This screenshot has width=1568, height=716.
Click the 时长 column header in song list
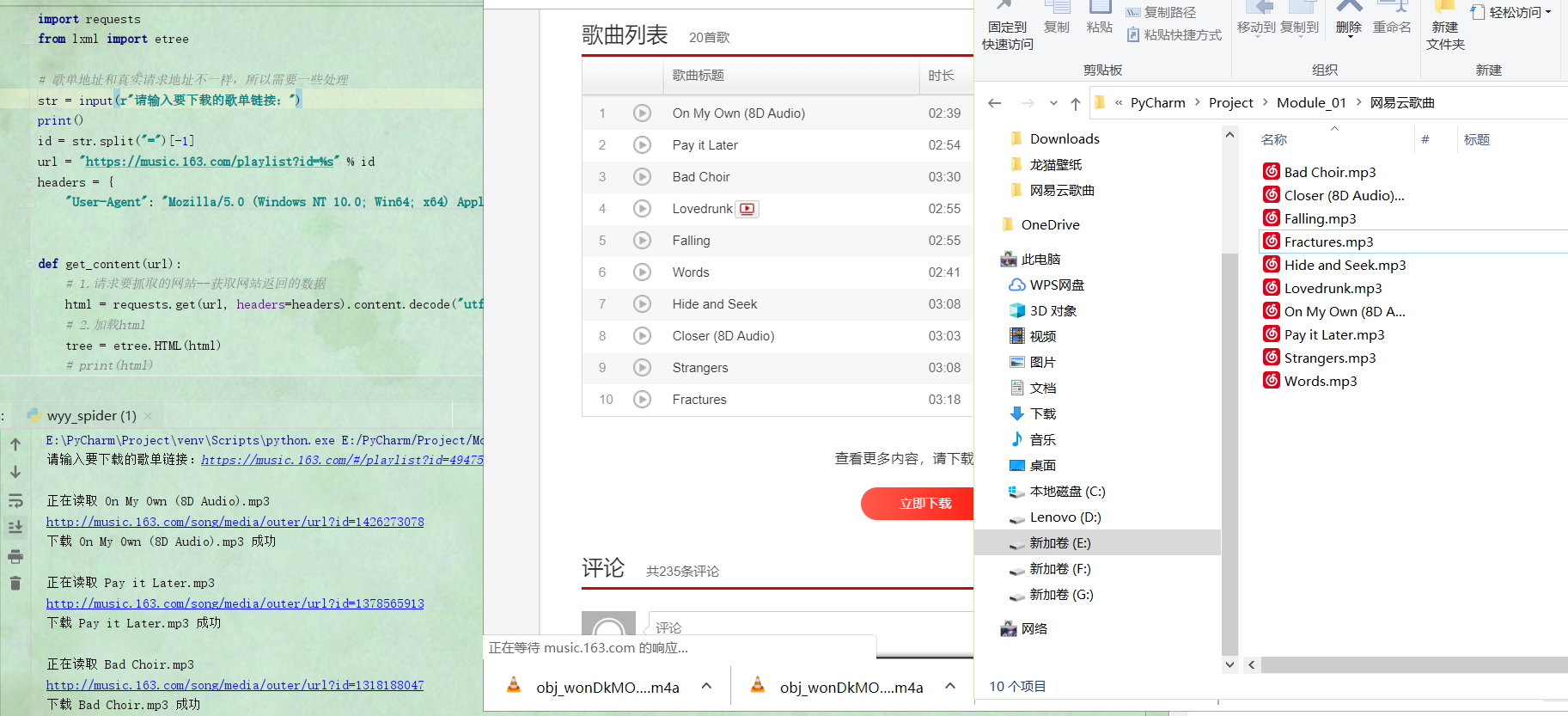coord(941,76)
